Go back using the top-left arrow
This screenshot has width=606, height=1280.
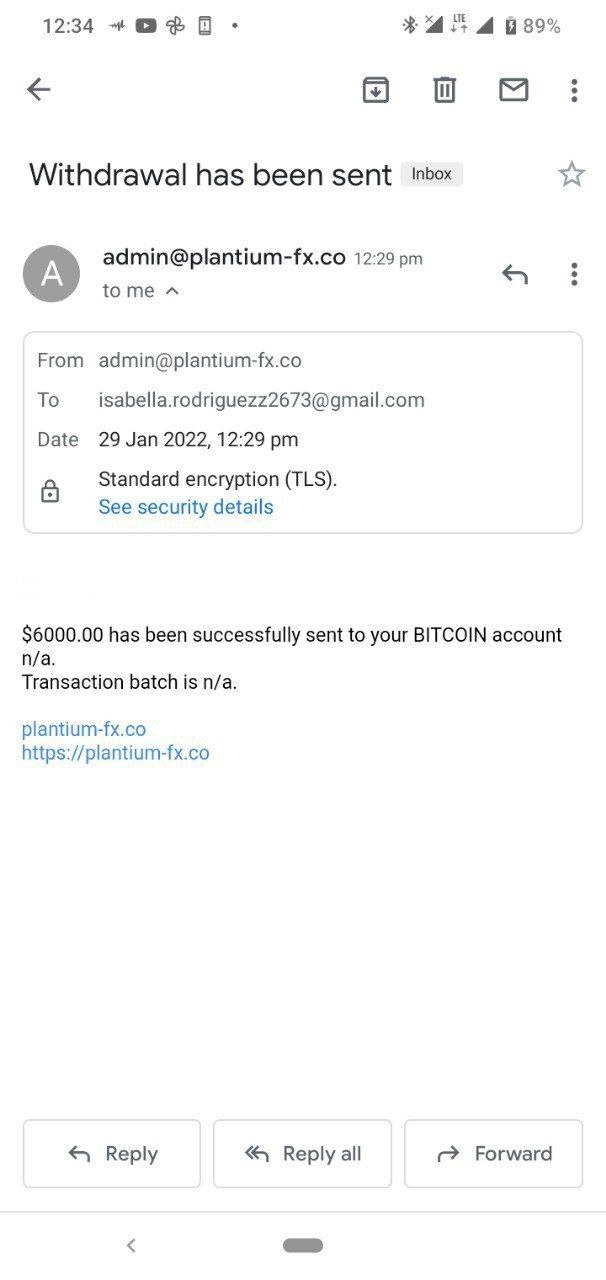tap(38, 90)
